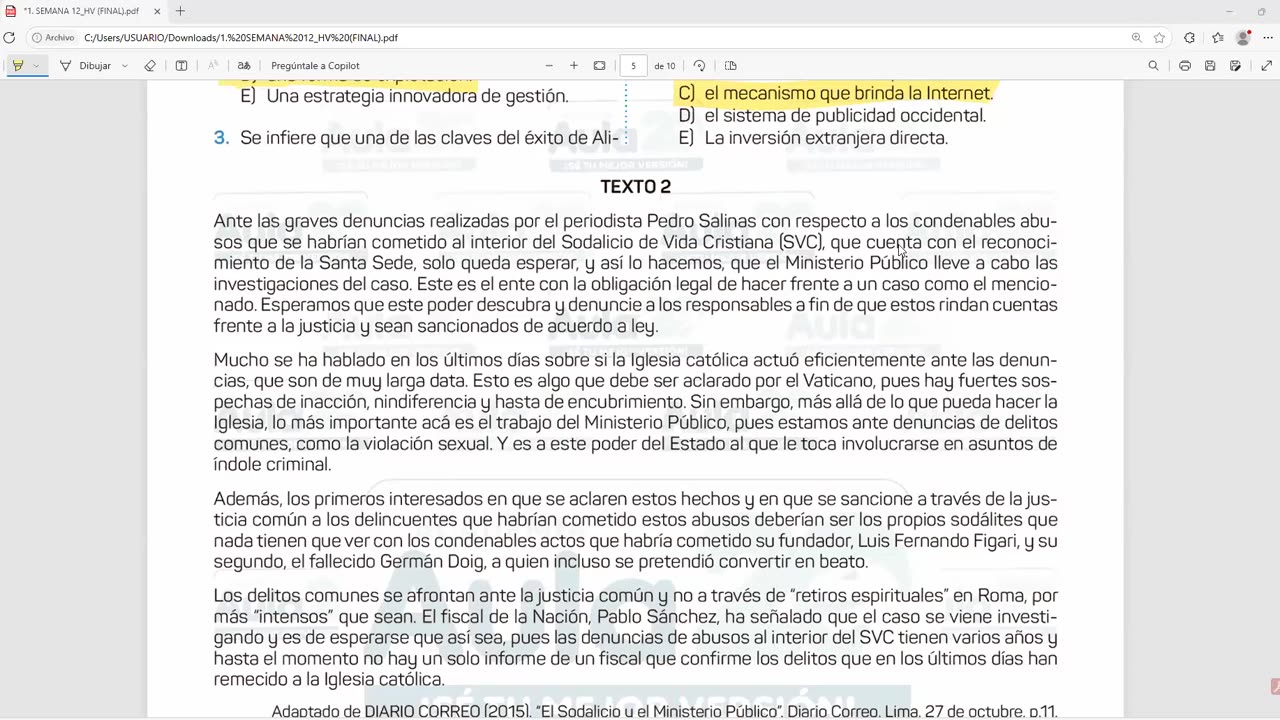Open browser extensions icon
The width and height of the screenshot is (1280, 720).
pos(1189,38)
